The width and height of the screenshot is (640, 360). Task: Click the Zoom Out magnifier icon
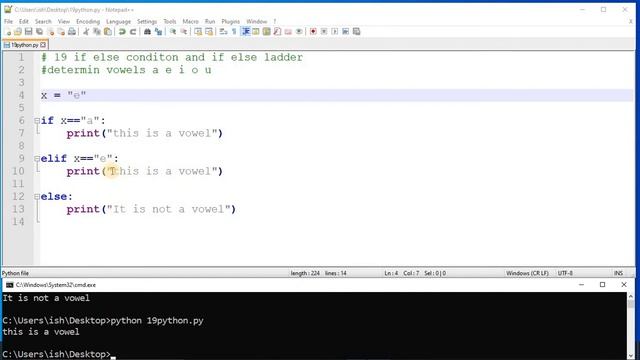pos(184,32)
